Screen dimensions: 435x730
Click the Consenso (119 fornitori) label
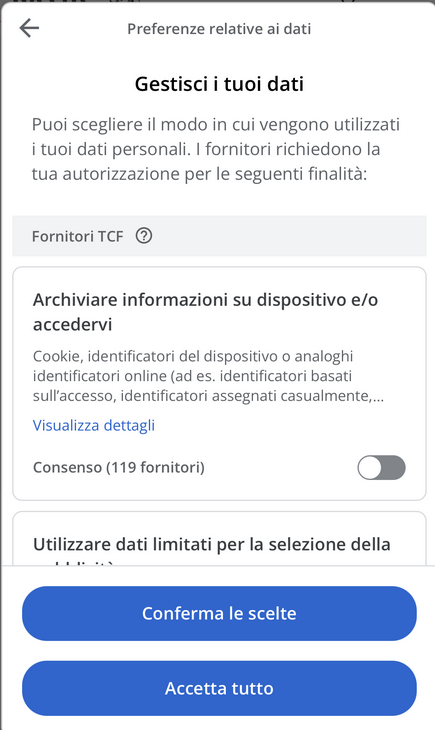[119, 467]
